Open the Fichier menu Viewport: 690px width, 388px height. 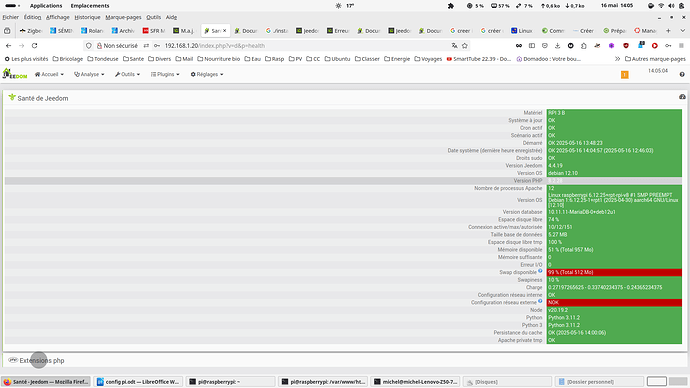click(11, 17)
